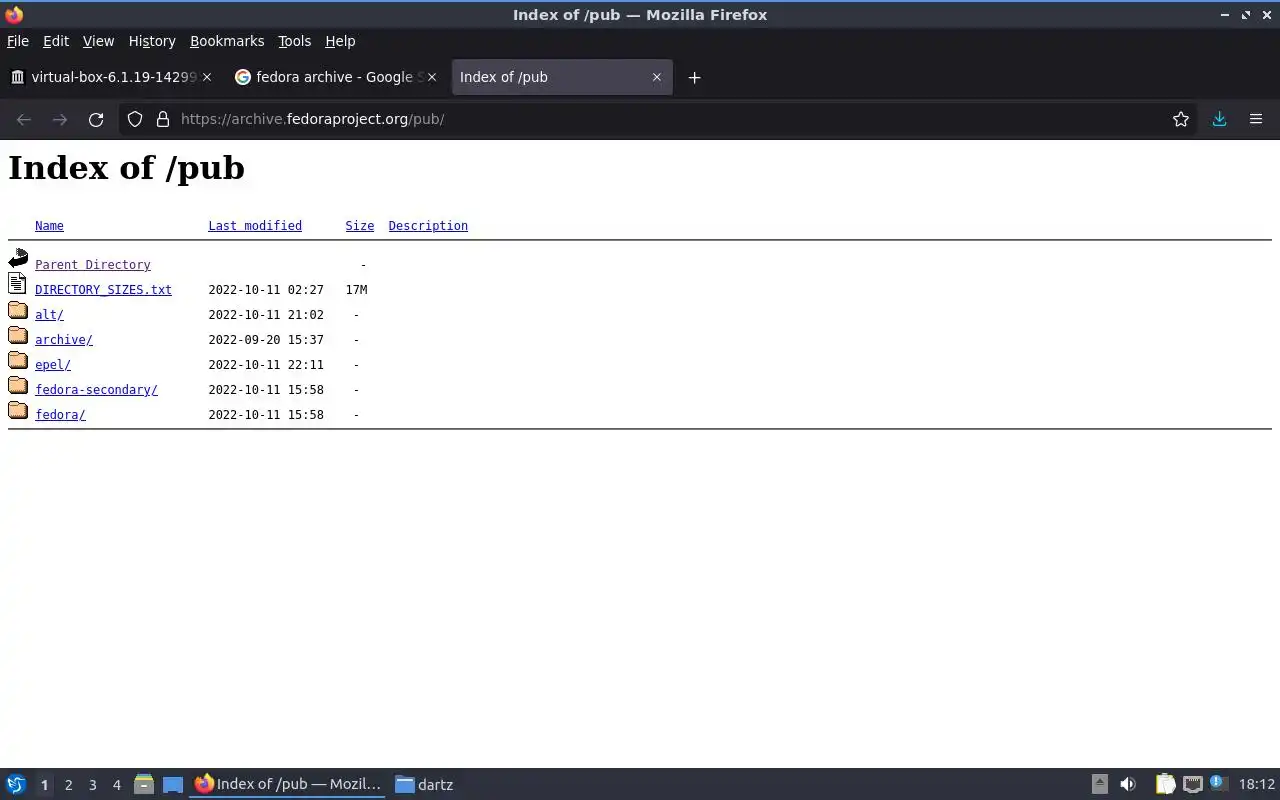
Task: Click the Parent Directory back-arrow icon
Action: pyautogui.click(x=18, y=259)
